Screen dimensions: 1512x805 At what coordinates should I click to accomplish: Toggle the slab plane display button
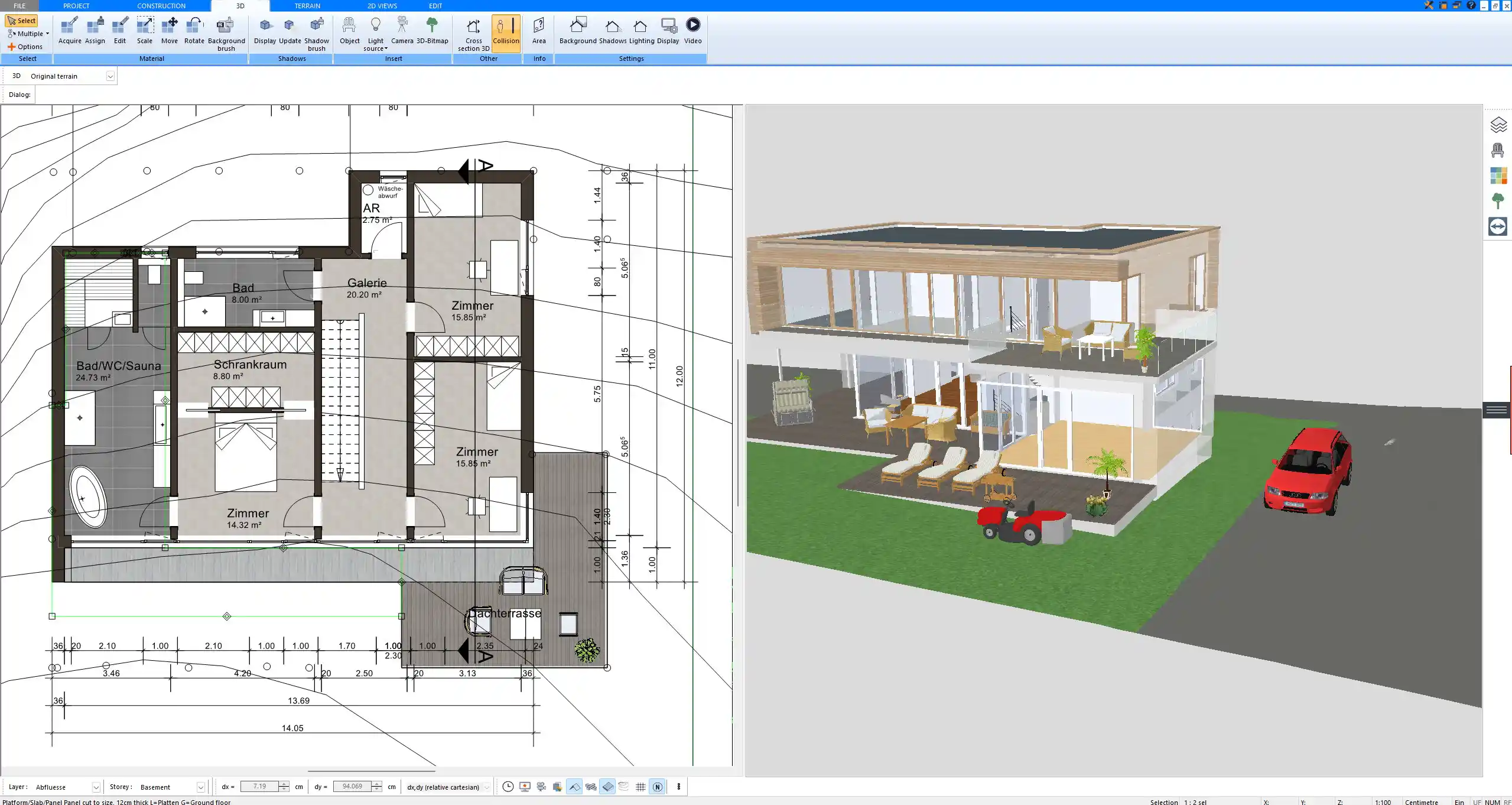pyautogui.click(x=607, y=787)
